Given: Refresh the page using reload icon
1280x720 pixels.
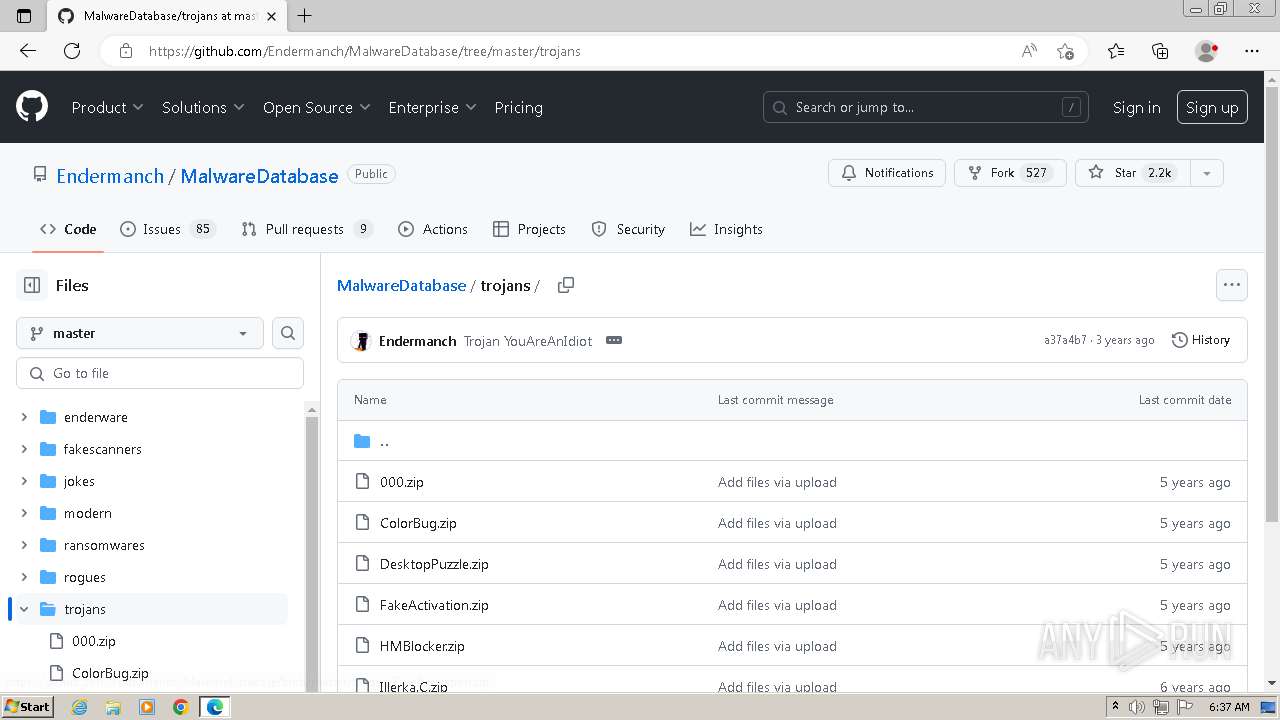Looking at the screenshot, I should [72, 51].
